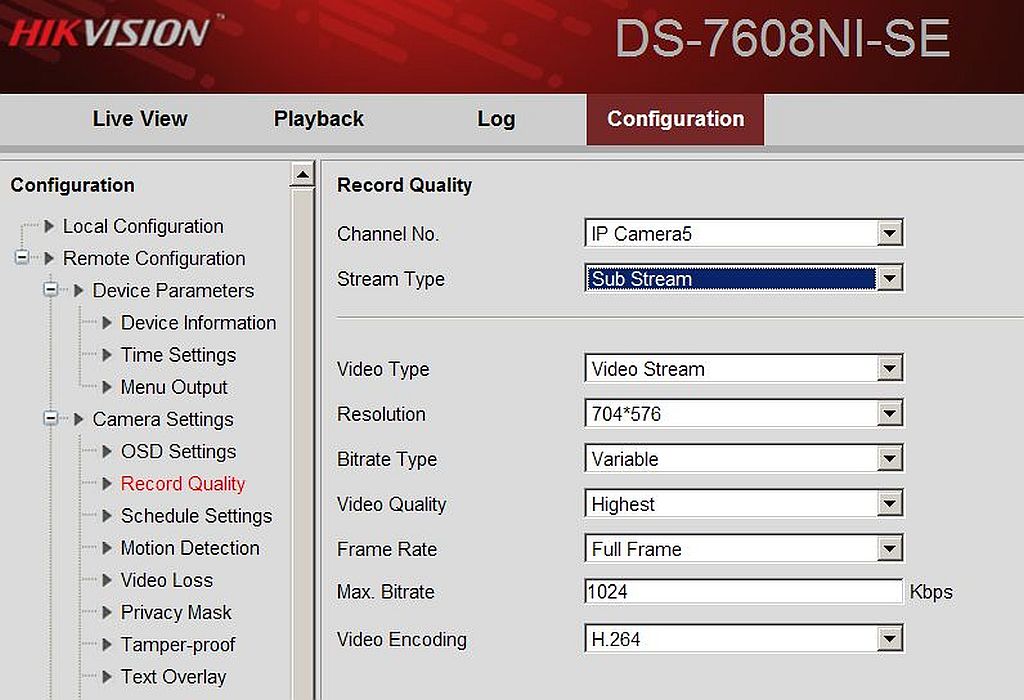Collapse the Device Parameters minus box
Image resolution: width=1024 pixels, height=700 pixels.
click(x=51, y=289)
